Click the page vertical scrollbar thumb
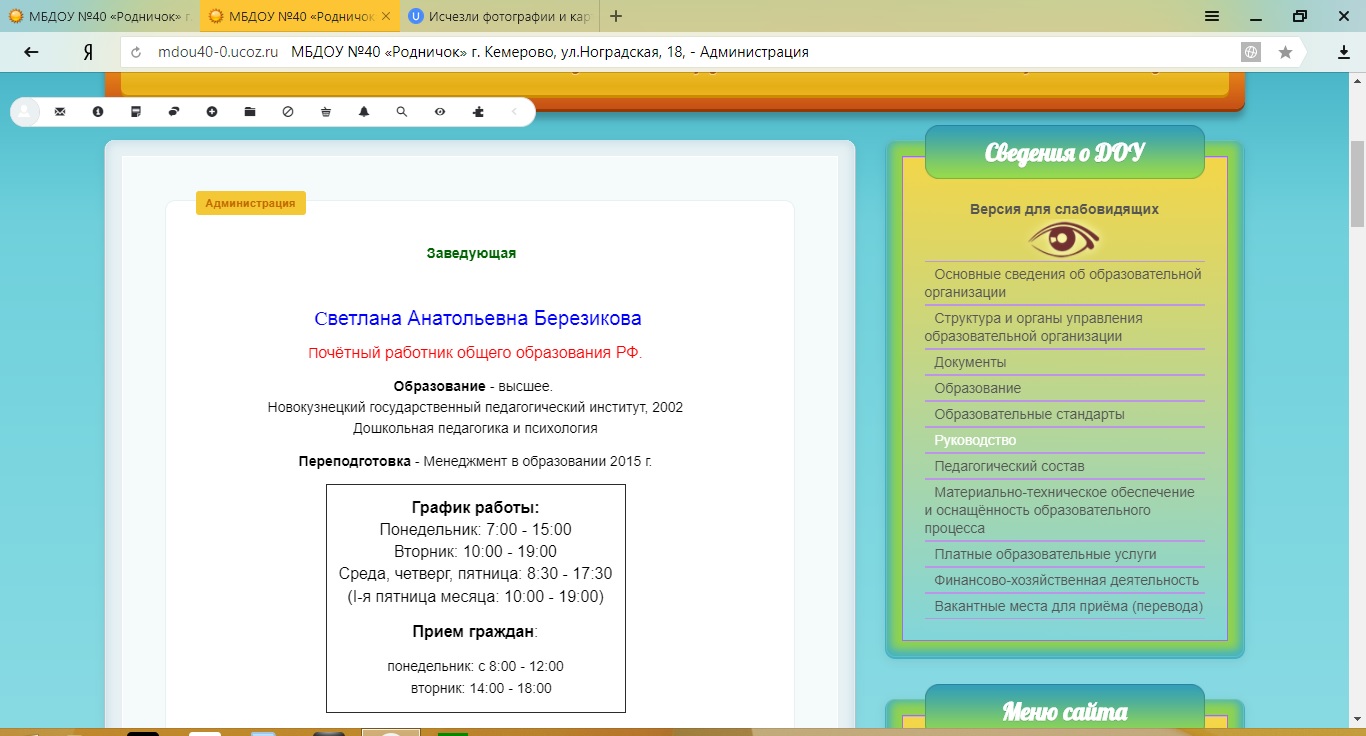The height and width of the screenshot is (736, 1366). click(x=1358, y=184)
